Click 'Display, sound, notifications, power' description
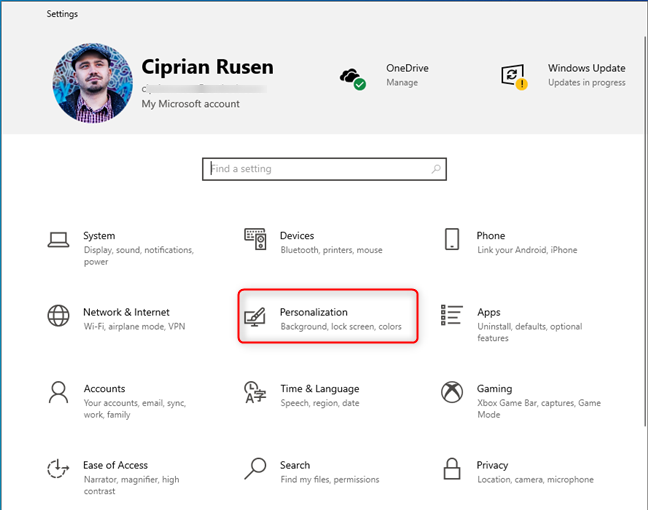This screenshot has width=648, height=510. pos(139,256)
